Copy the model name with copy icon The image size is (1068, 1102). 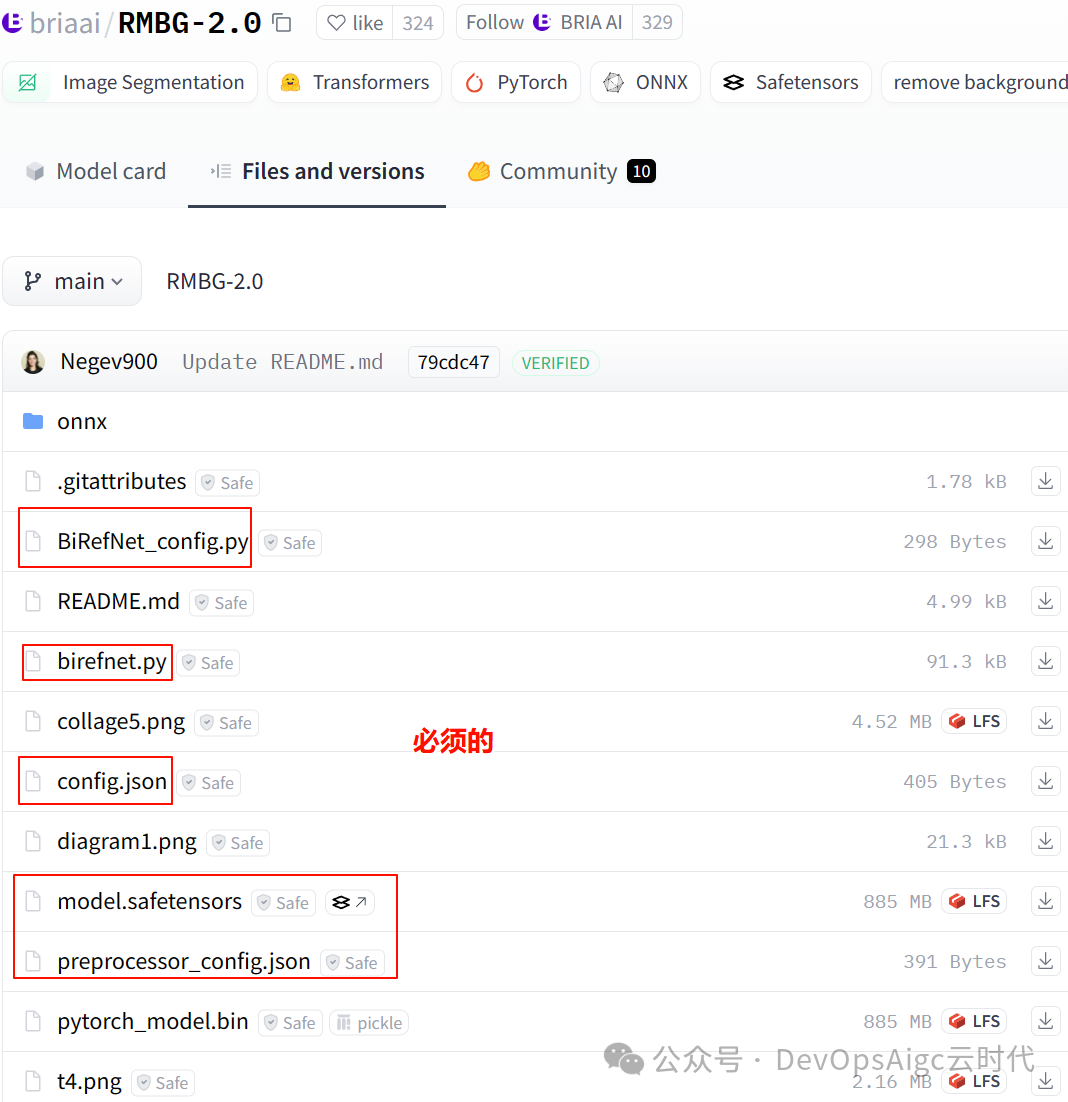282,23
